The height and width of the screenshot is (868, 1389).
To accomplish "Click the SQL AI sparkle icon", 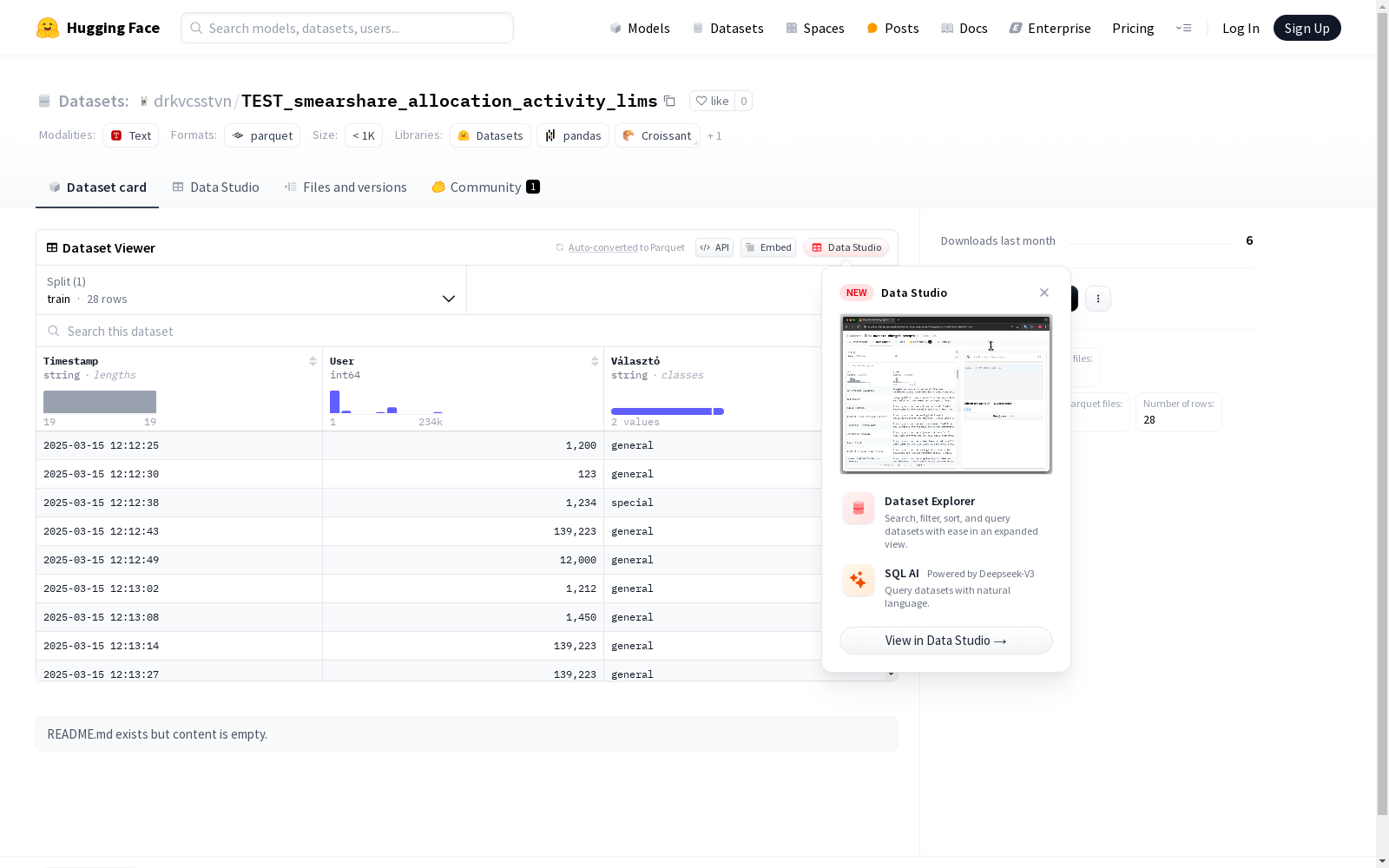I will 859,580.
